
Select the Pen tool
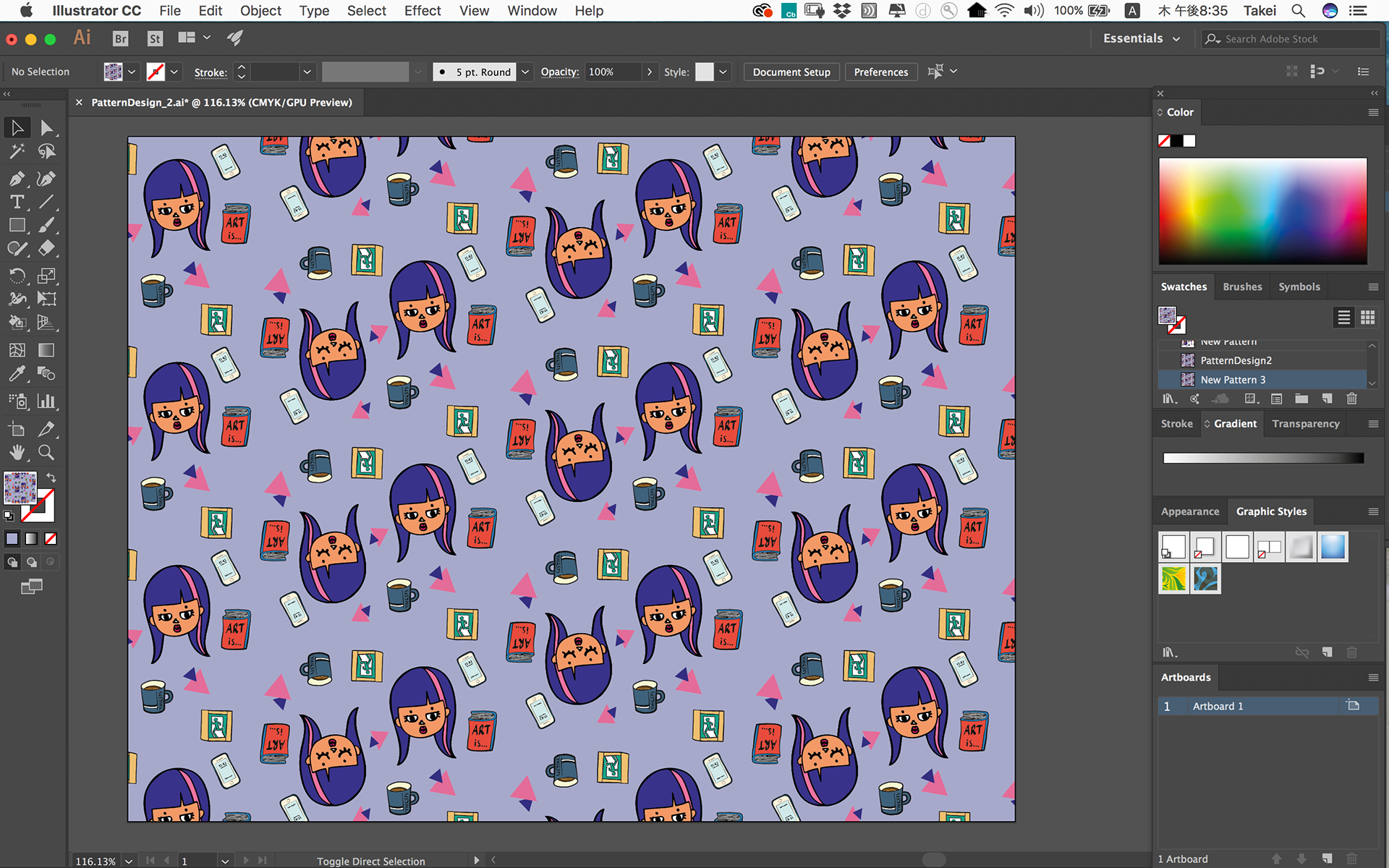pos(17,179)
